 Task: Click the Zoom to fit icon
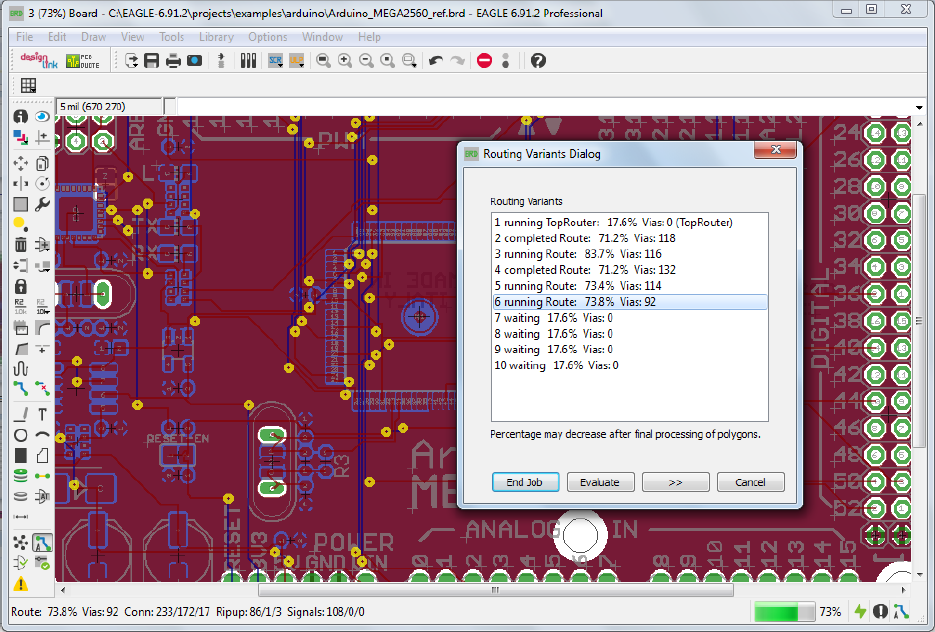point(323,60)
